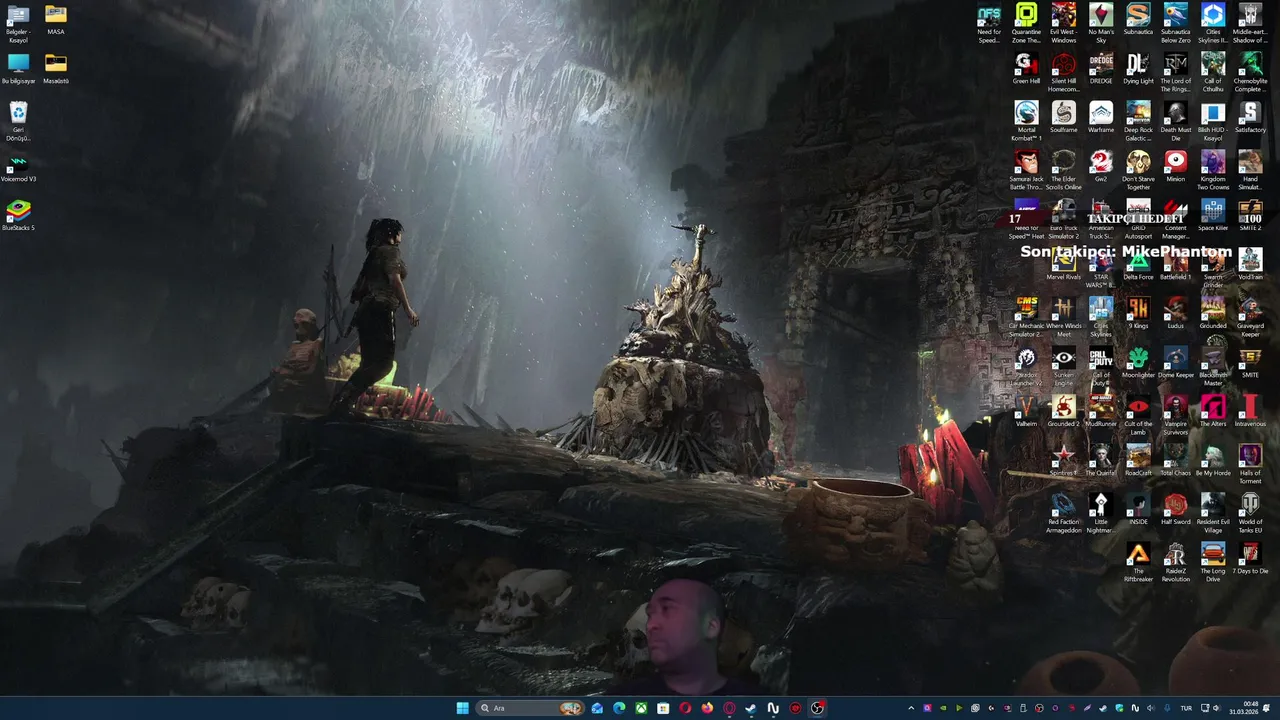
Task: Open the notification bell in taskbar
Action: click(x=1266, y=708)
